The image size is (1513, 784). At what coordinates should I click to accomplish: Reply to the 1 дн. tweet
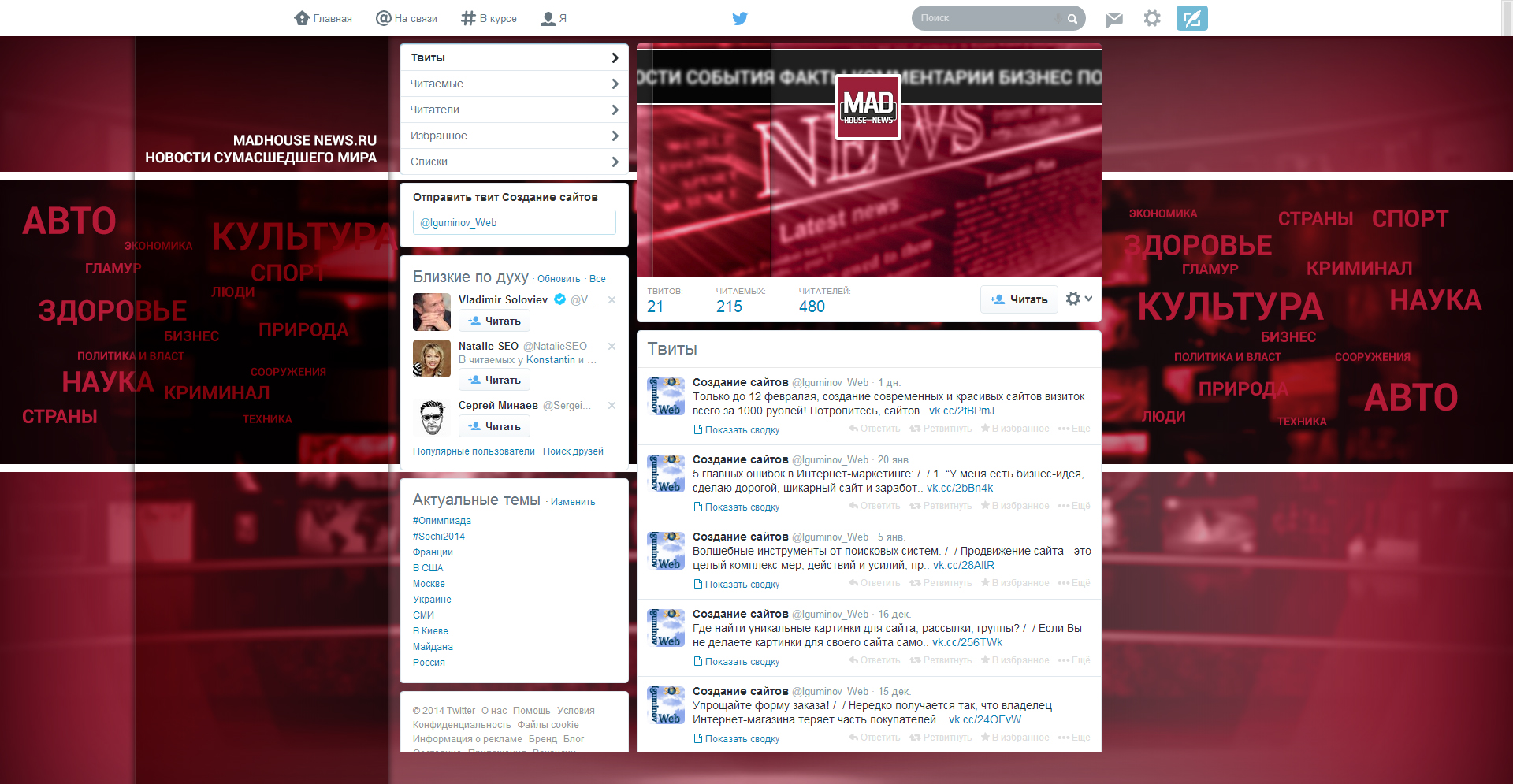[x=874, y=429]
